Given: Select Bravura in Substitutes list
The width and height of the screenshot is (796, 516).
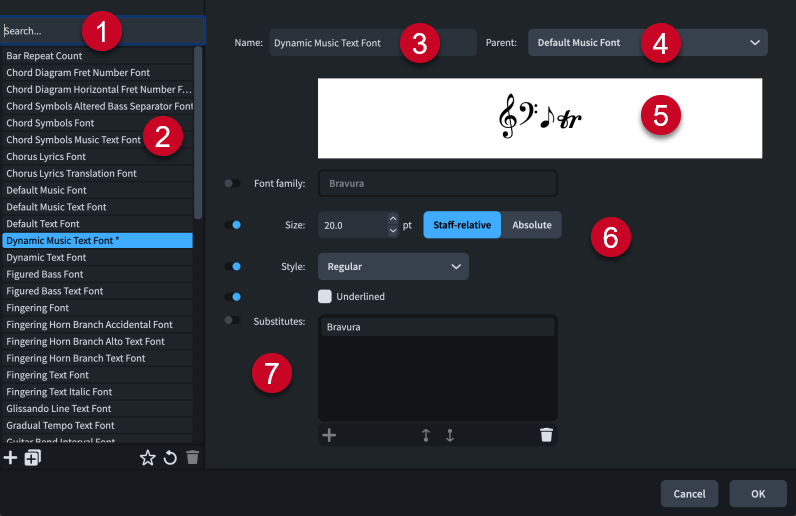Looking at the screenshot, I should pos(438,327).
